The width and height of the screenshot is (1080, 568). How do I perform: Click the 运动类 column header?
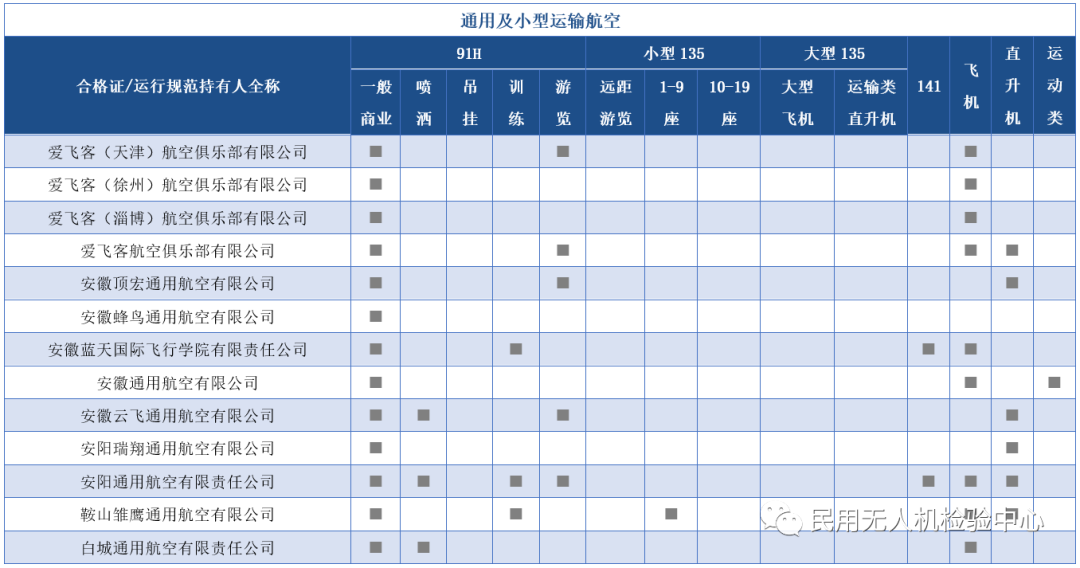pyautogui.click(x=1055, y=86)
